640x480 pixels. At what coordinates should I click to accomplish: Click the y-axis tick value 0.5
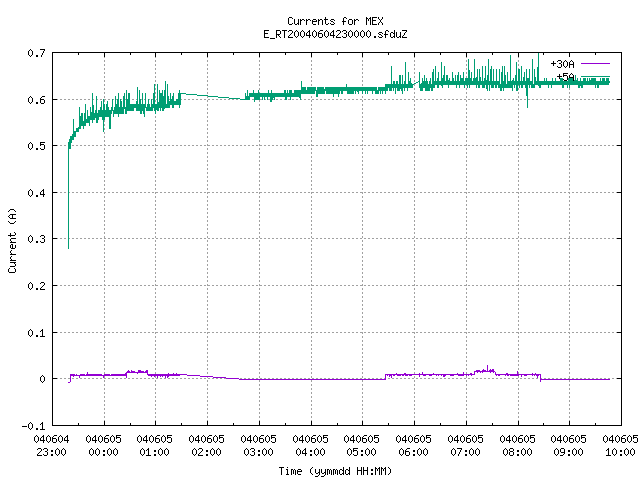click(x=36, y=146)
